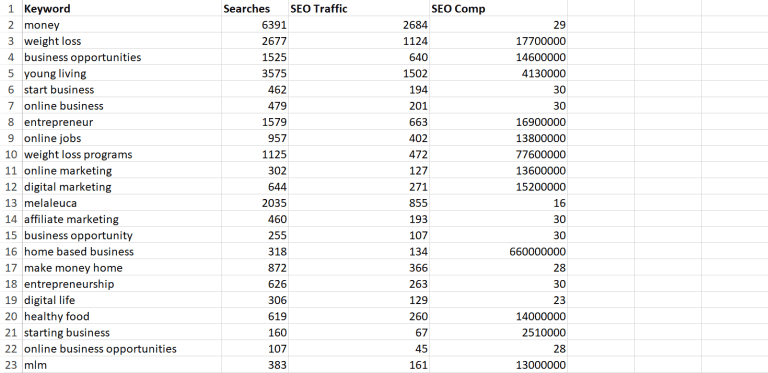
Task: Select the 'business opportunities' keyword cell
Action: pos(121,57)
